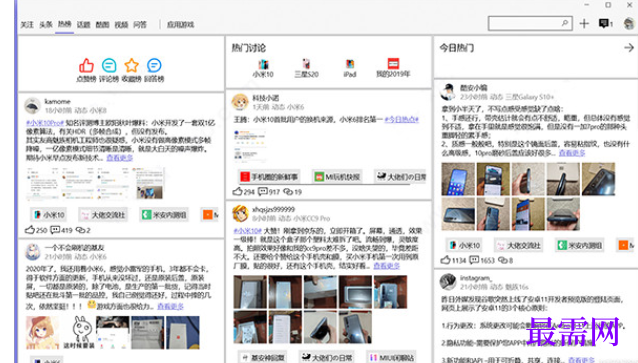Switch to the 酷图 tab
The width and height of the screenshot is (638, 363).
click(102, 24)
